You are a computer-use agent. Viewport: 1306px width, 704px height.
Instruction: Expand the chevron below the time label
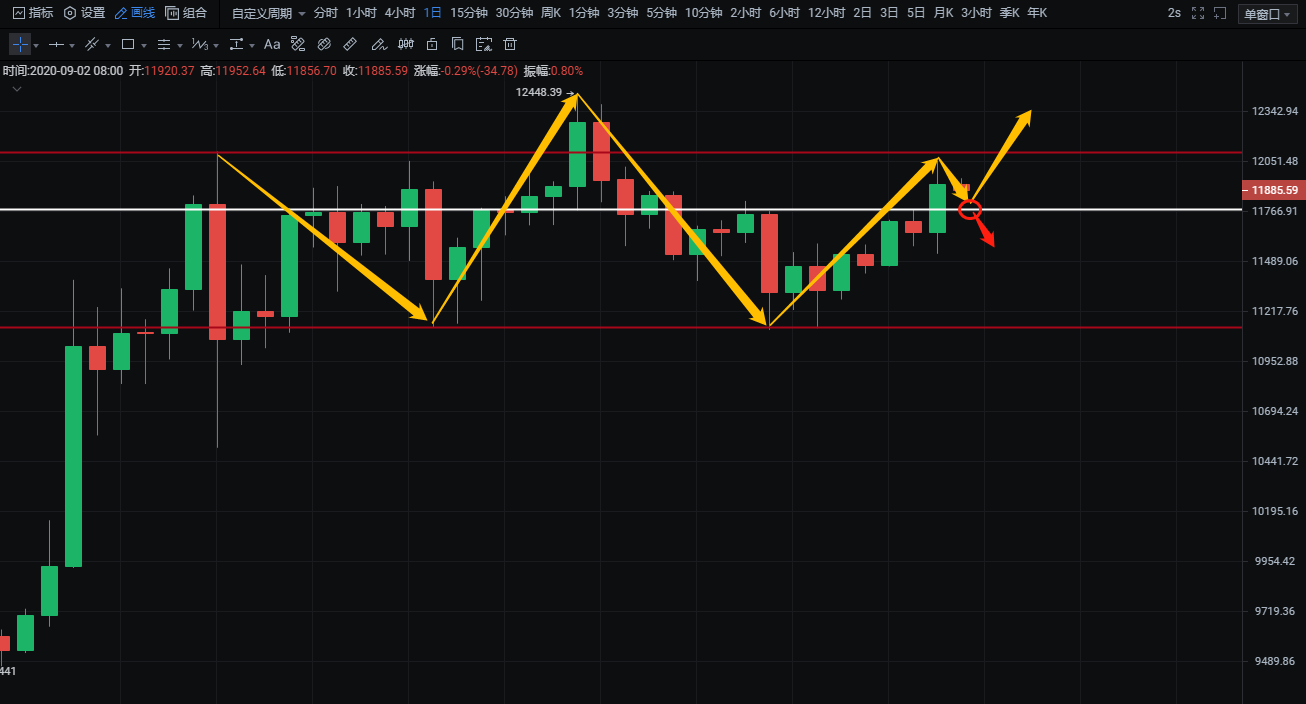[x=17, y=89]
